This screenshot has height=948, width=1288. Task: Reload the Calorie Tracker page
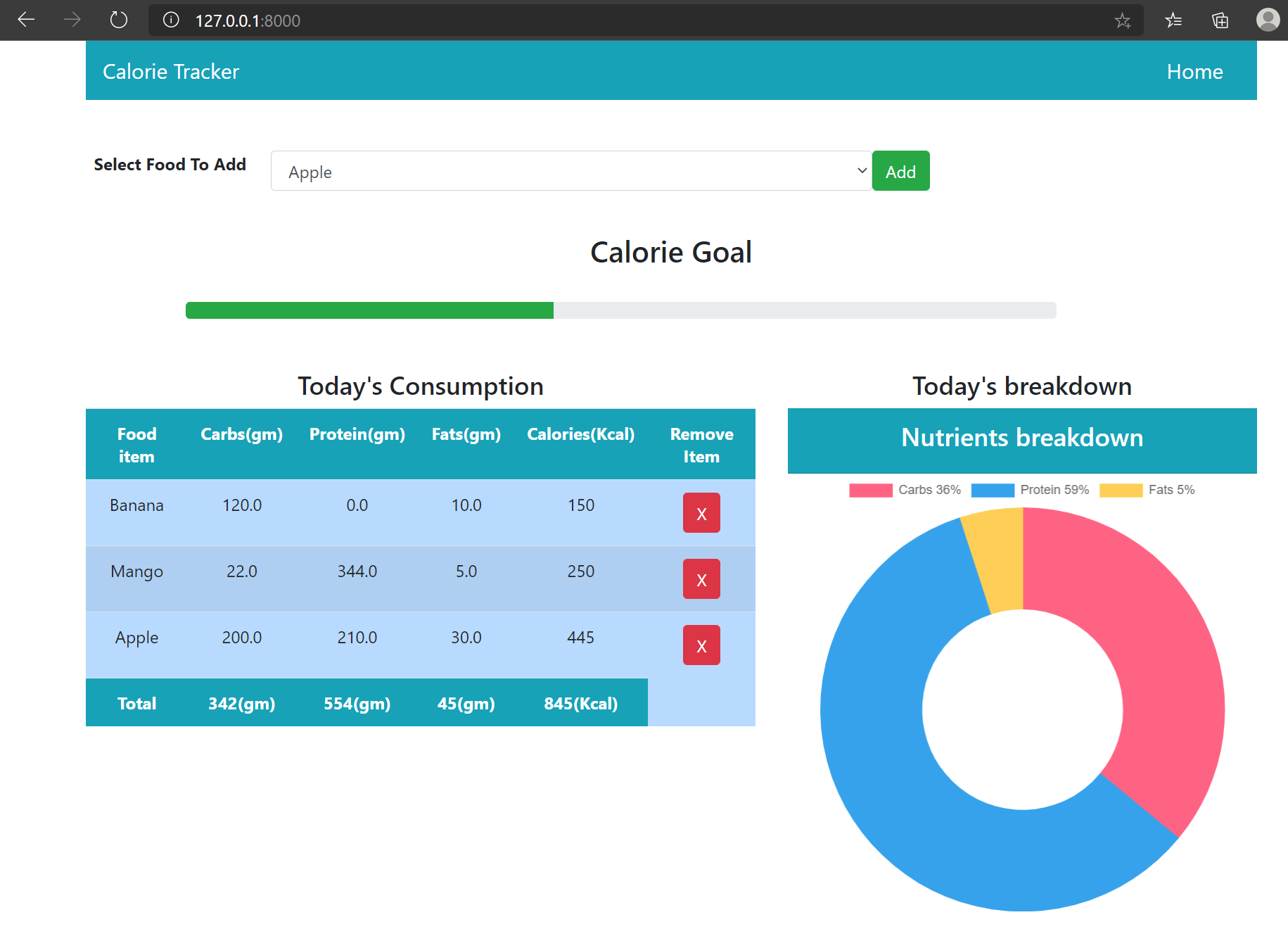pyautogui.click(x=117, y=20)
